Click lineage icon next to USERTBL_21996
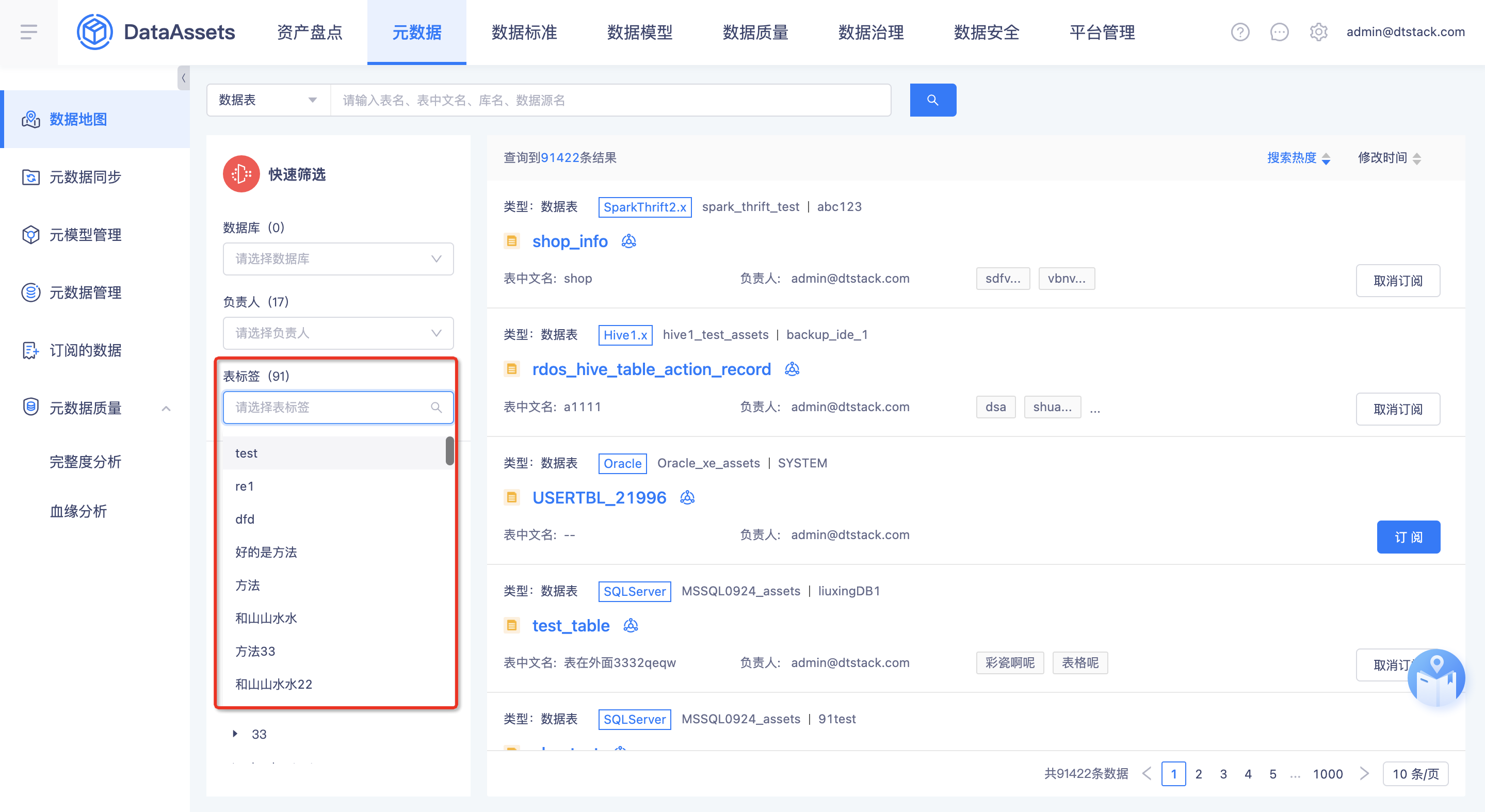Image resolution: width=1485 pixels, height=812 pixels. tap(687, 497)
